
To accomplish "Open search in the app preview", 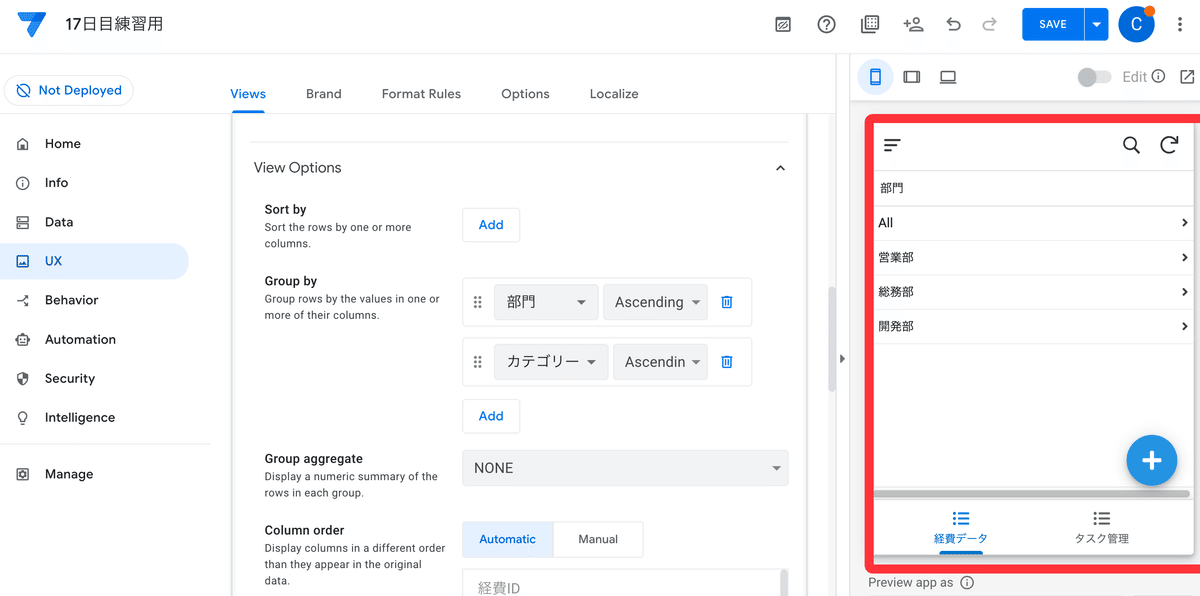I will tap(1131, 144).
